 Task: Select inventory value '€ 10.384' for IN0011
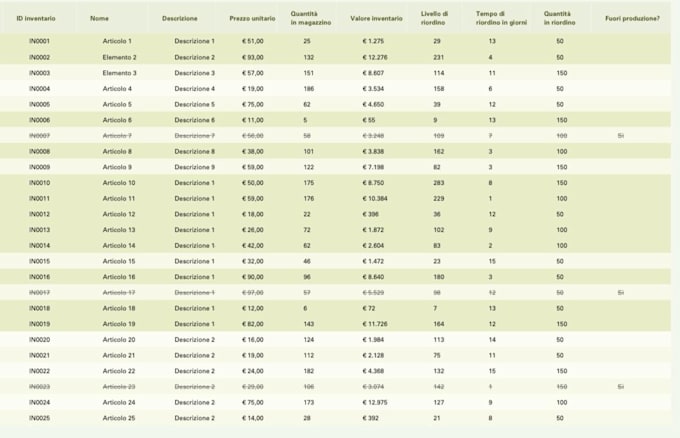click(375, 199)
